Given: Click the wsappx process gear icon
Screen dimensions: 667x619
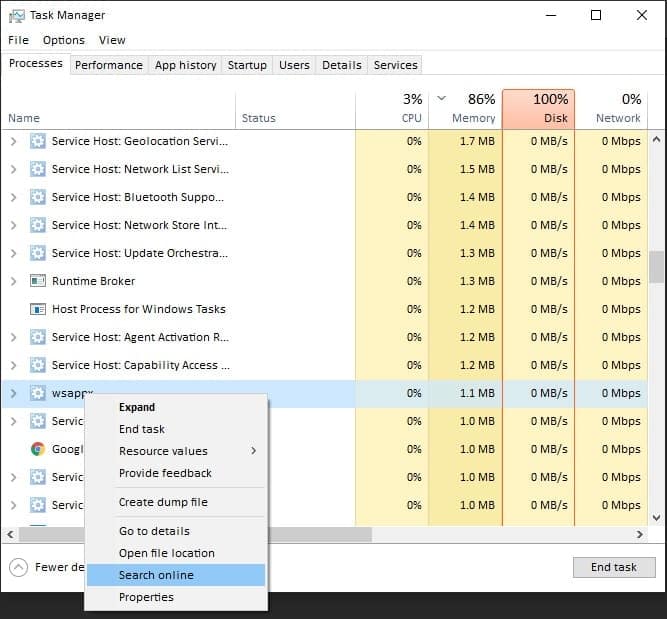Looking at the screenshot, I should point(38,393).
